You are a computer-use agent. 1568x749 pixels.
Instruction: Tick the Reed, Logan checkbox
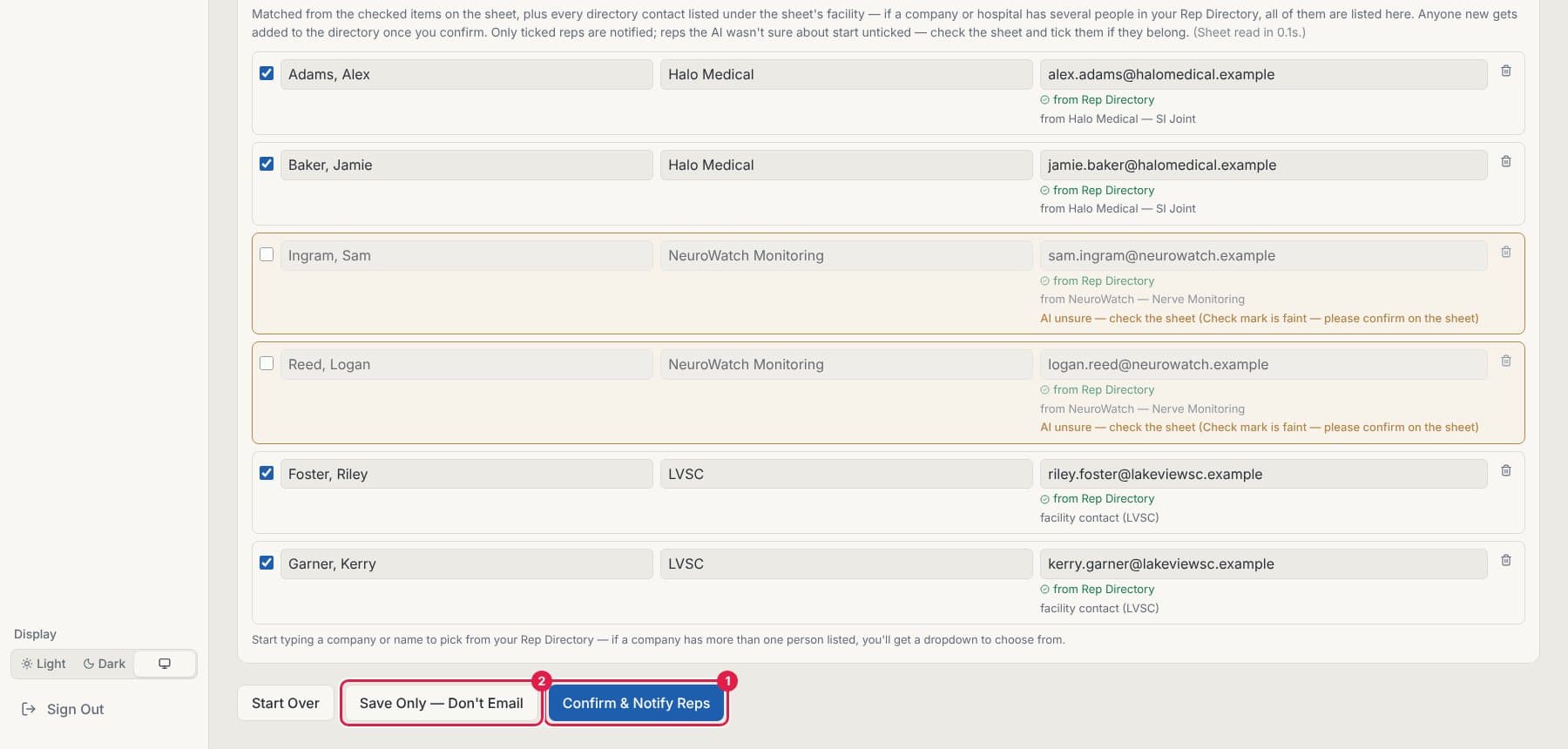pyautogui.click(x=267, y=363)
